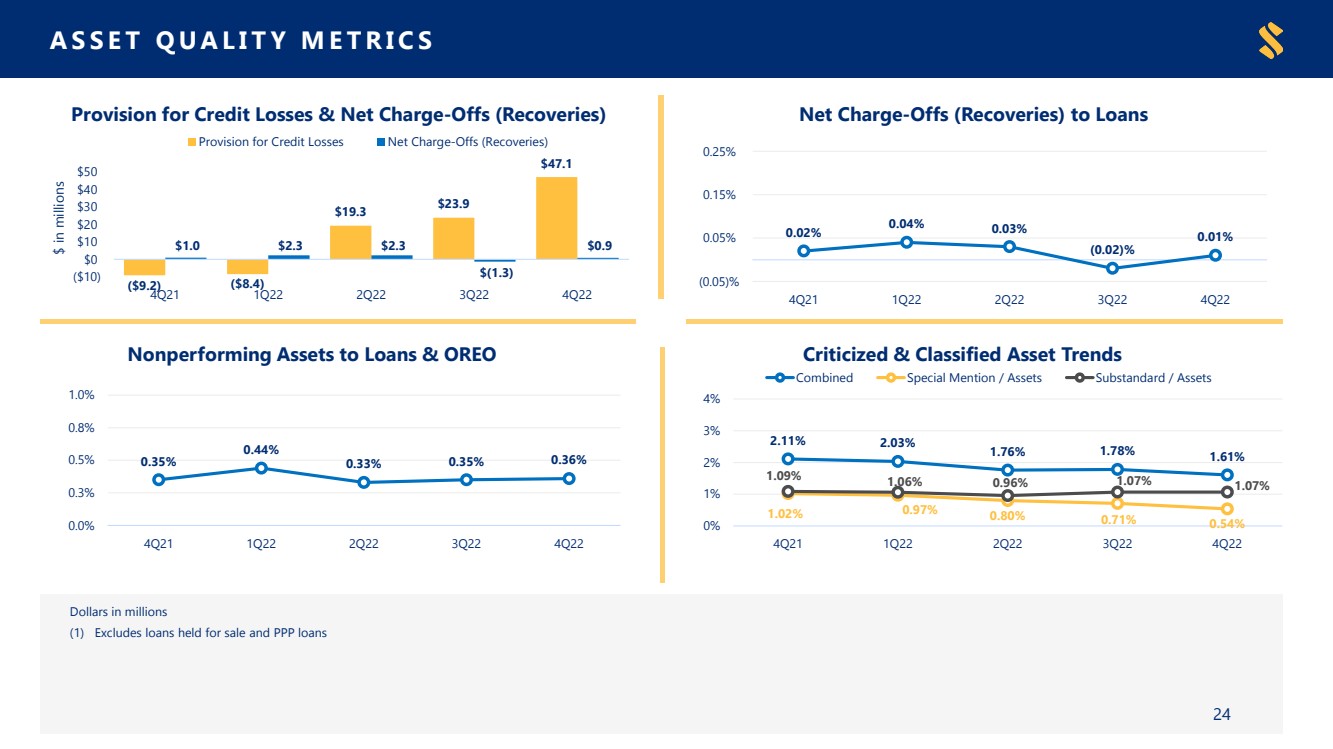This screenshot has height=749, width=1333.
Task: Click the Excludes loans held for sale footnote
Action: point(198,633)
